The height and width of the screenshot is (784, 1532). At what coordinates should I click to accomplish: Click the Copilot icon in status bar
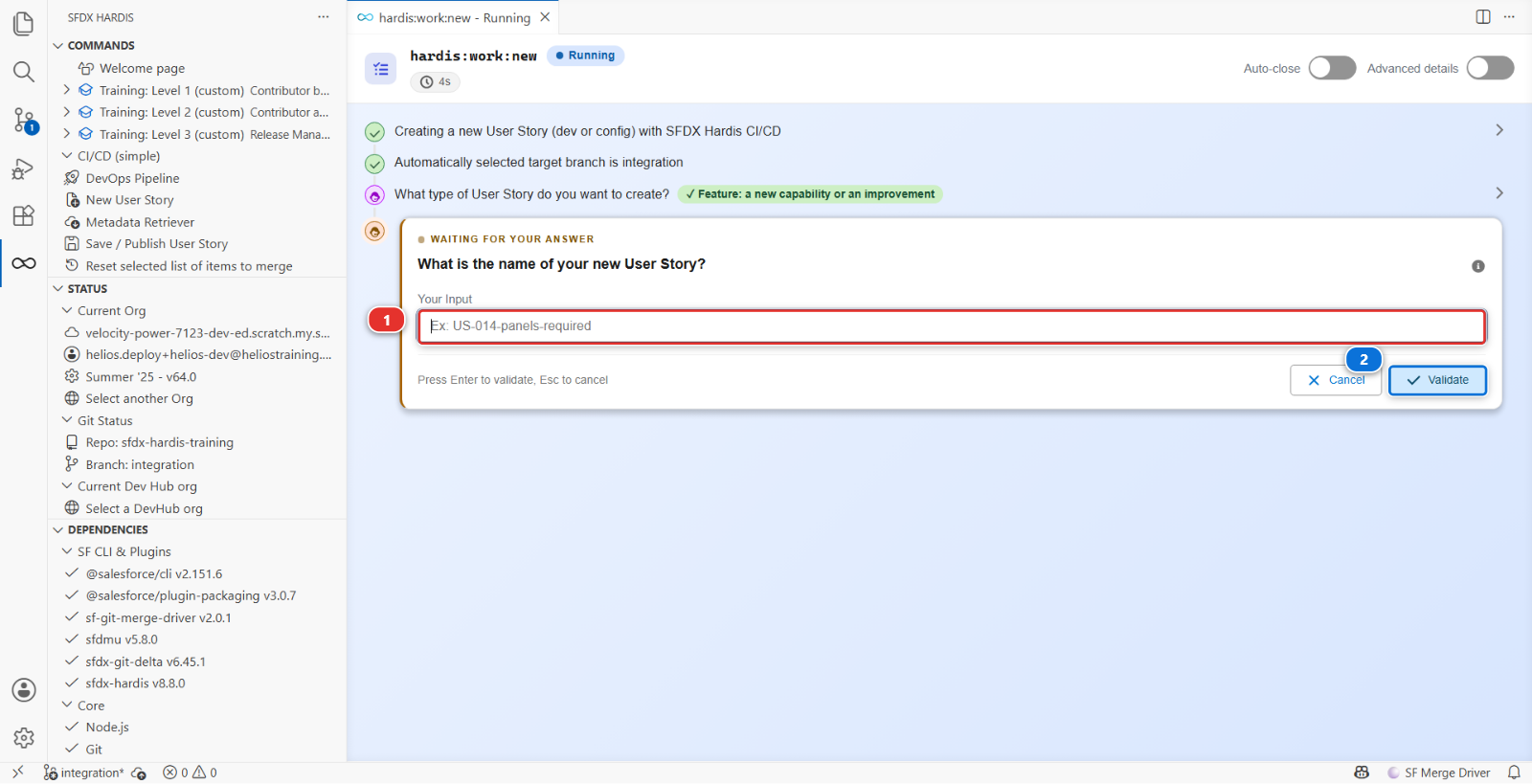1362,773
